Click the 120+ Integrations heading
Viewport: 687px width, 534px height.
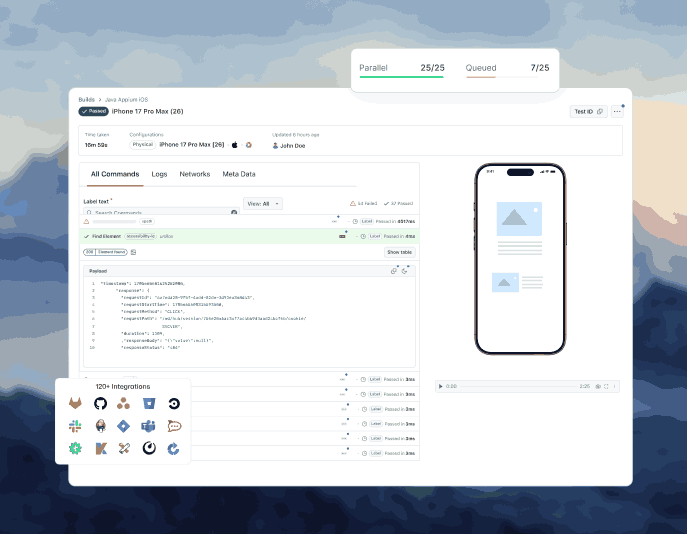pos(123,387)
